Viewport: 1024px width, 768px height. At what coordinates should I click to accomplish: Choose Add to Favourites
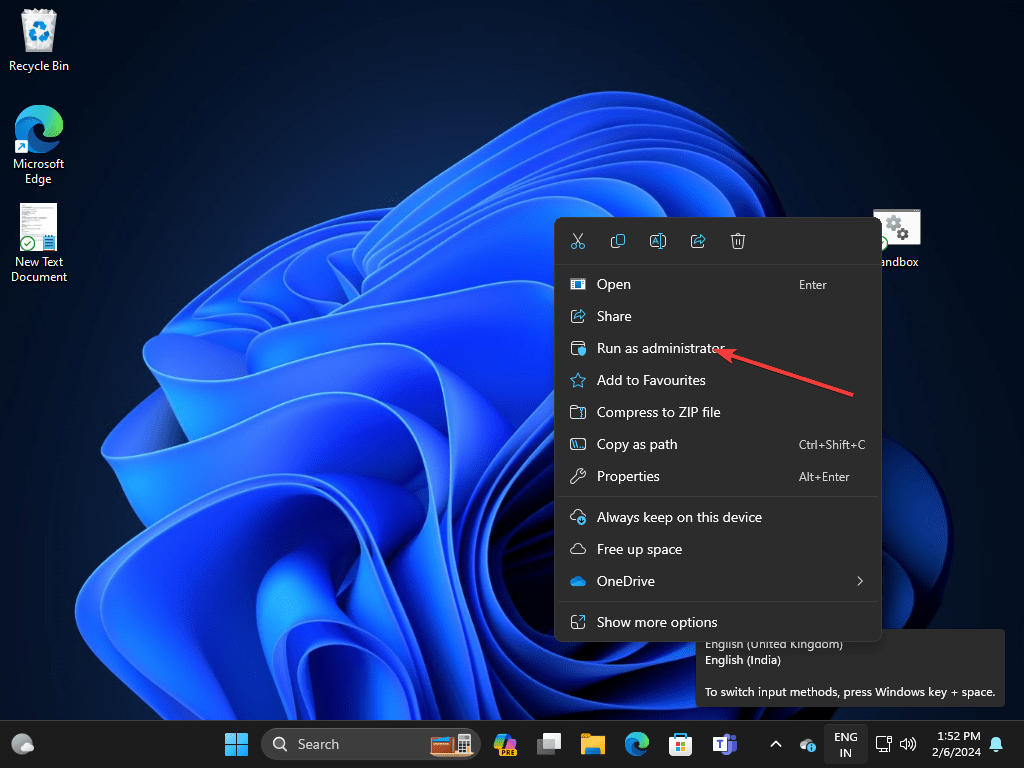[718, 381]
